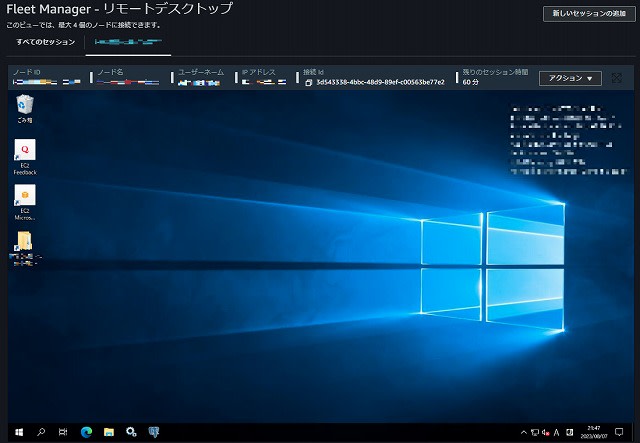Open the taskbar search magnifier

[41, 432]
